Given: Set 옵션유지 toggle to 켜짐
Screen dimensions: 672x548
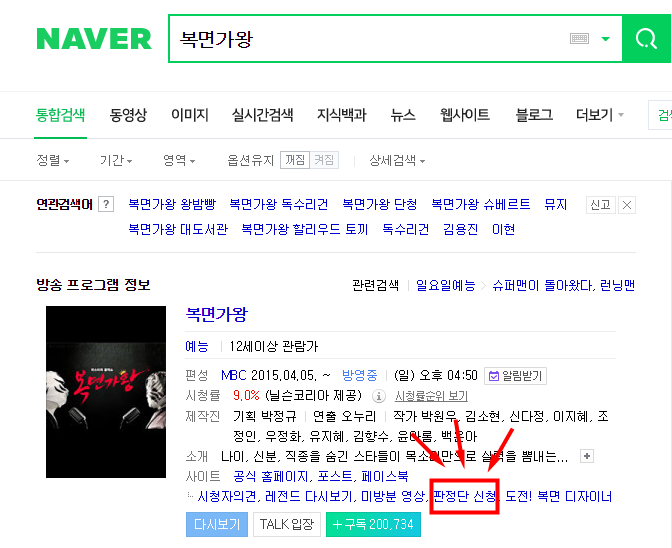Looking at the screenshot, I should click(x=324, y=160).
